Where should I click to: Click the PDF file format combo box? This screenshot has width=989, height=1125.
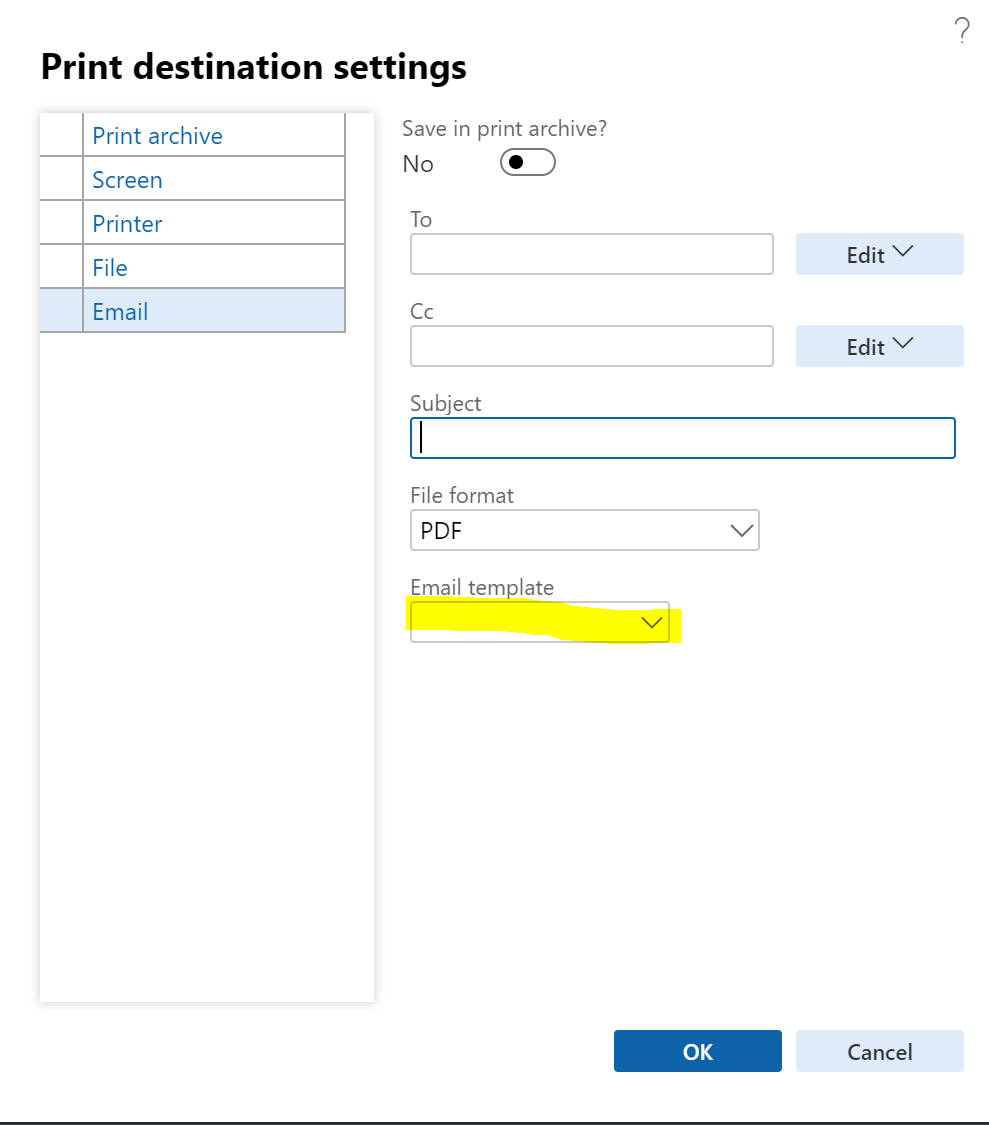click(x=584, y=530)
